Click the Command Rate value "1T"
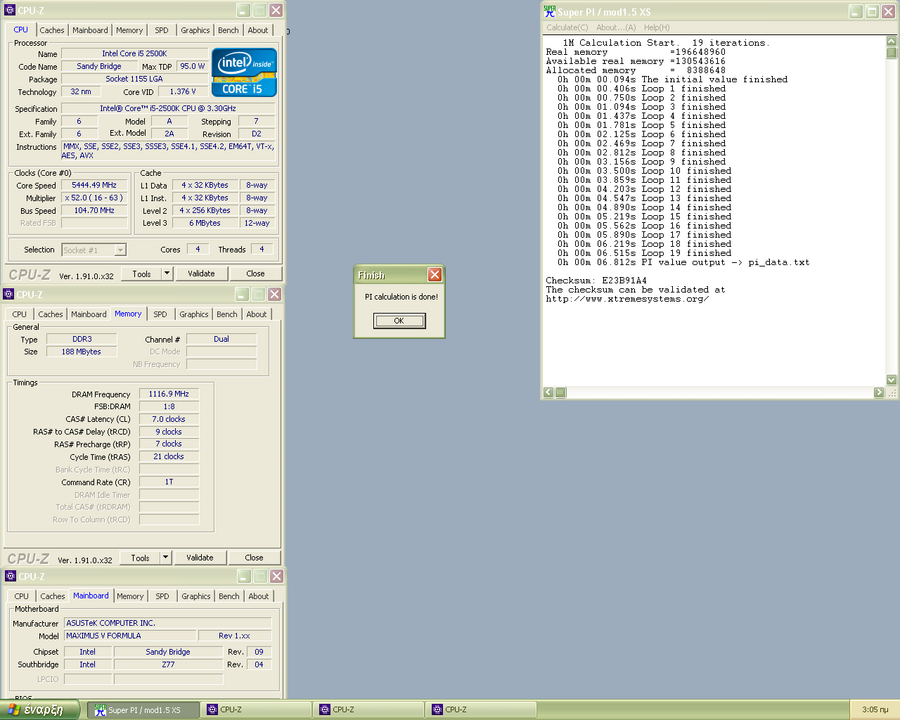The image size is (900, 720). tap(169, 482)
